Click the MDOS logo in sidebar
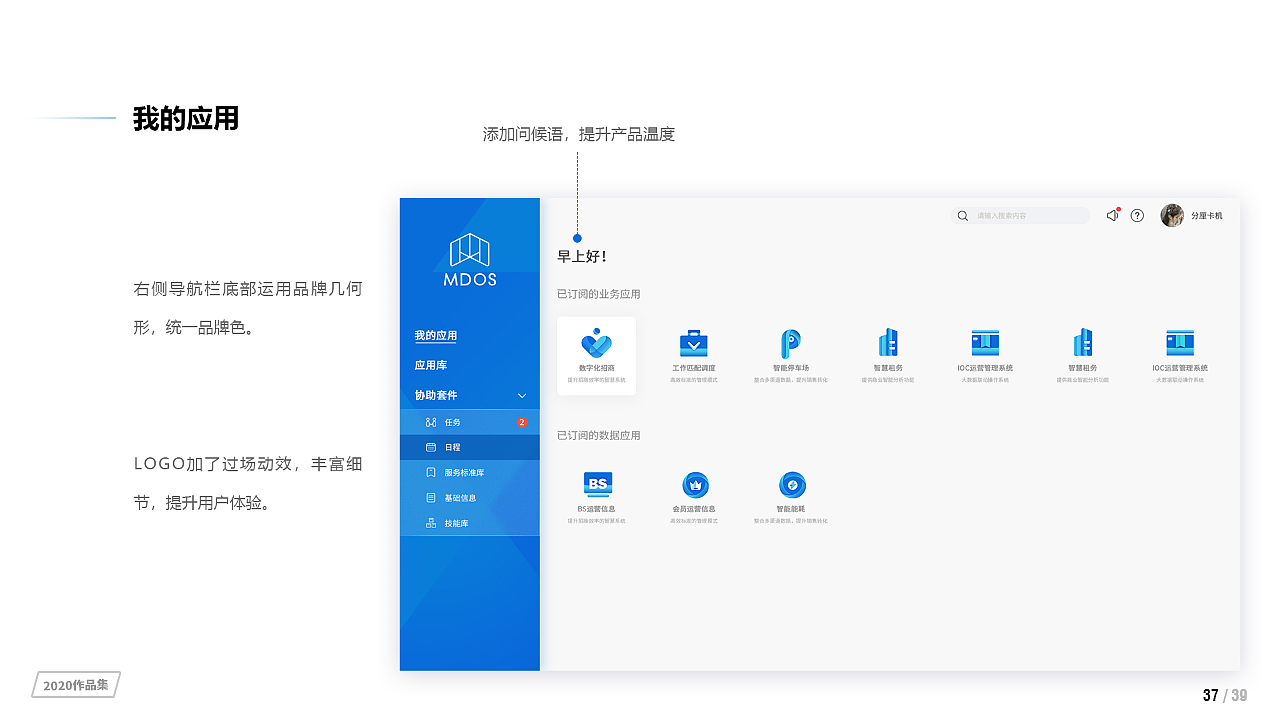 point(470,260)
